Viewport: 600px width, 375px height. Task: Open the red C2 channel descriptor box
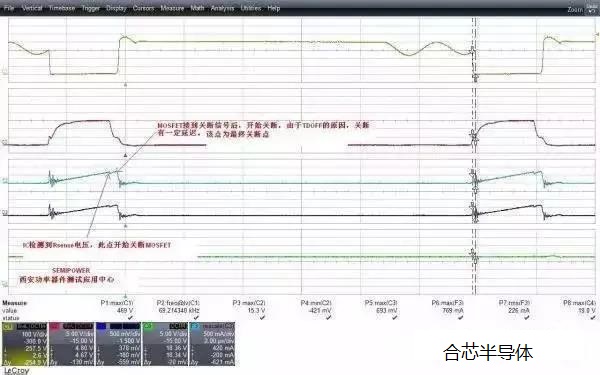pos(72,344)
